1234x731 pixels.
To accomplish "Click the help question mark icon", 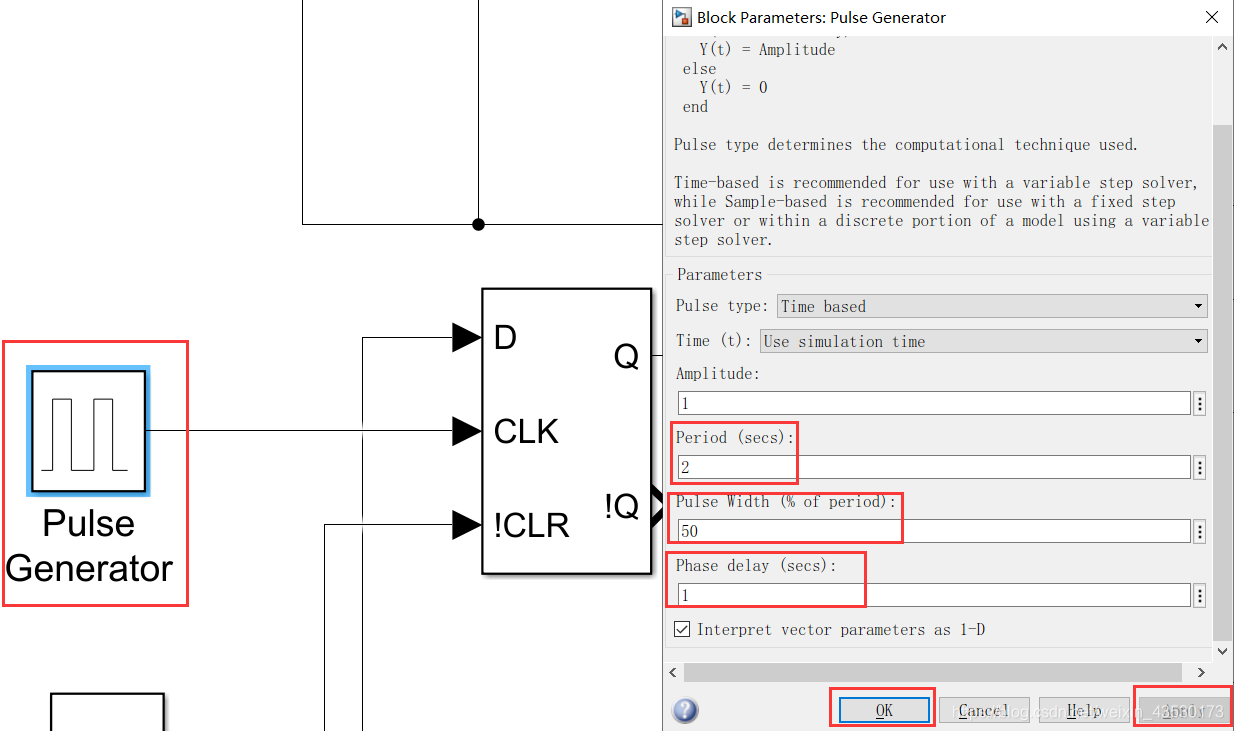I will tap(685, 710).
